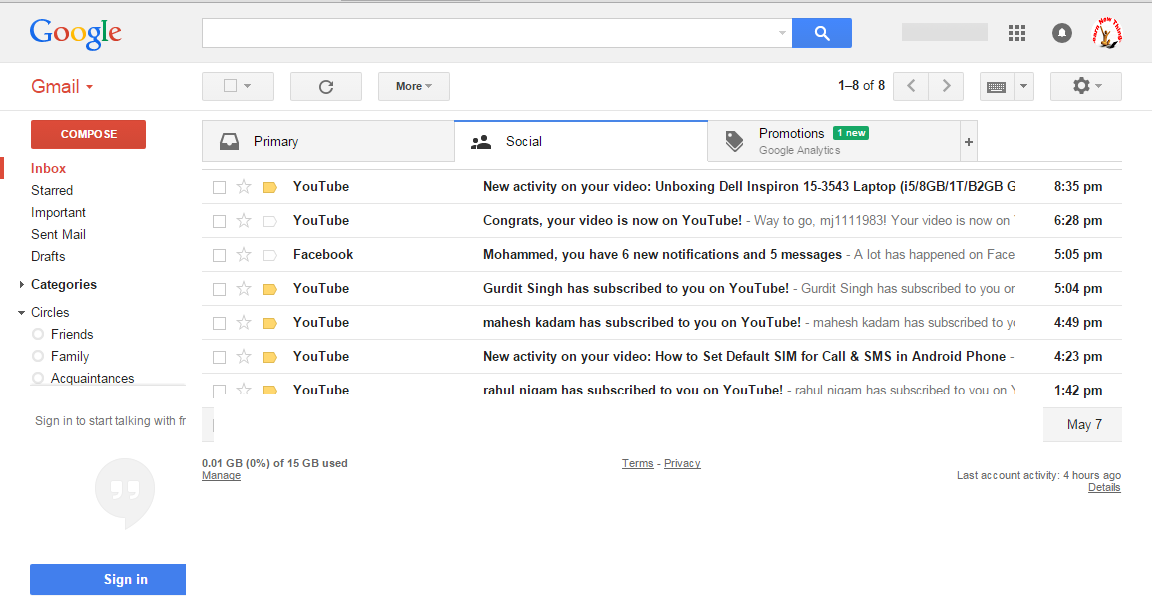Click the Google logo
Viewport: 1152px width, 605px height.
tap(76, 33)
